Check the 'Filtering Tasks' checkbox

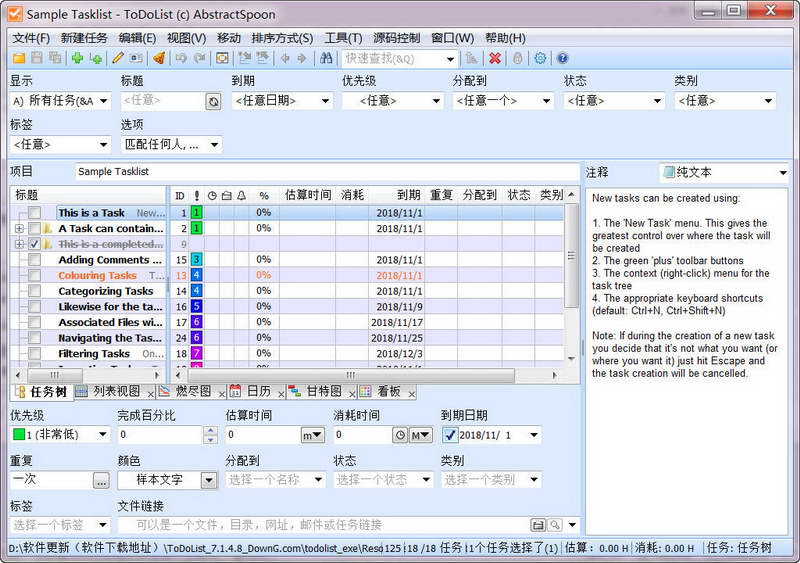pos(35,354)
